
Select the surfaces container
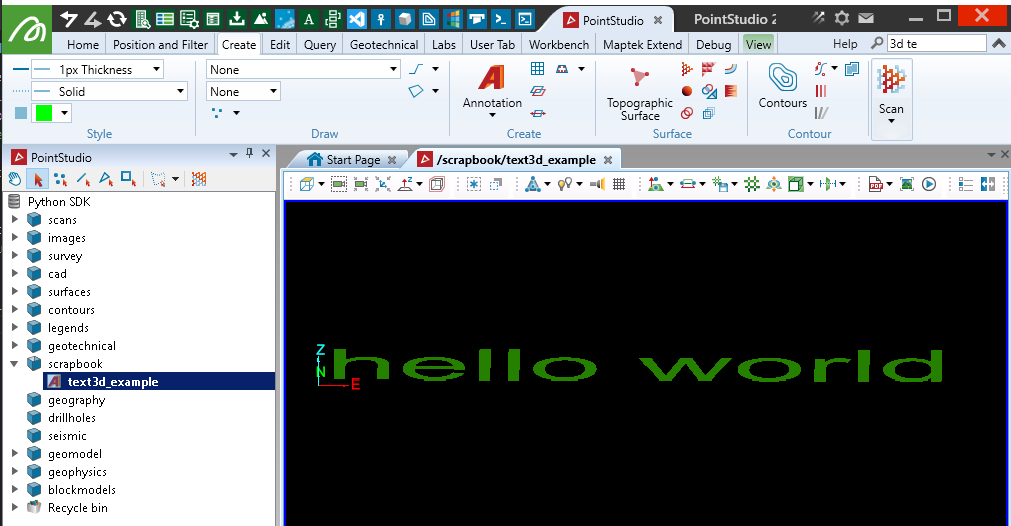69,292
